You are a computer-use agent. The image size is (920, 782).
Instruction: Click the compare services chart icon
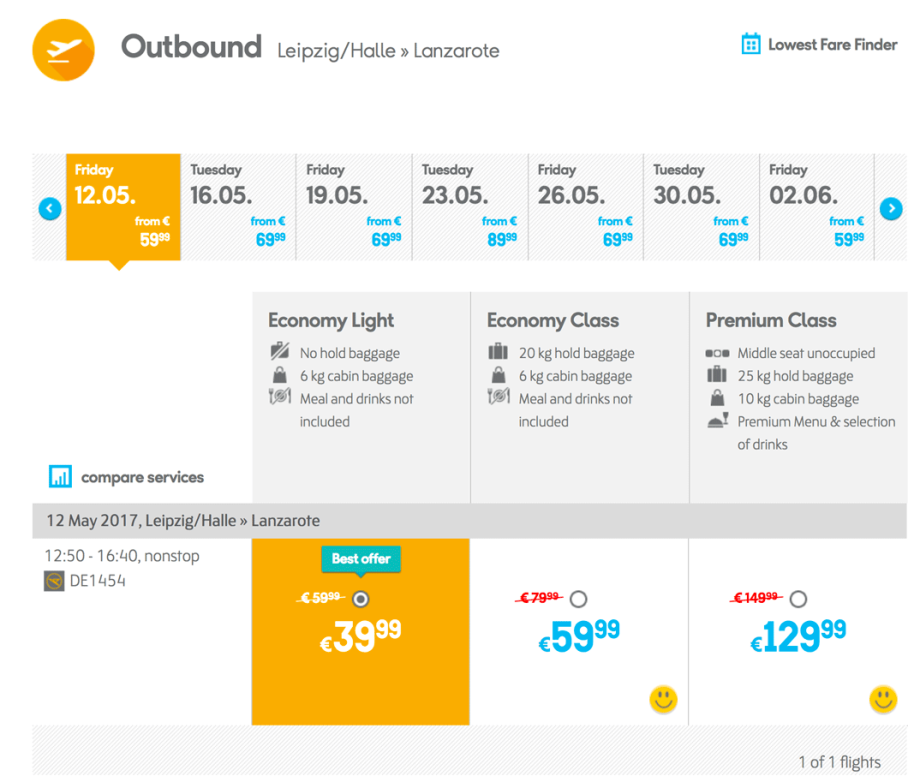[60, 477]
